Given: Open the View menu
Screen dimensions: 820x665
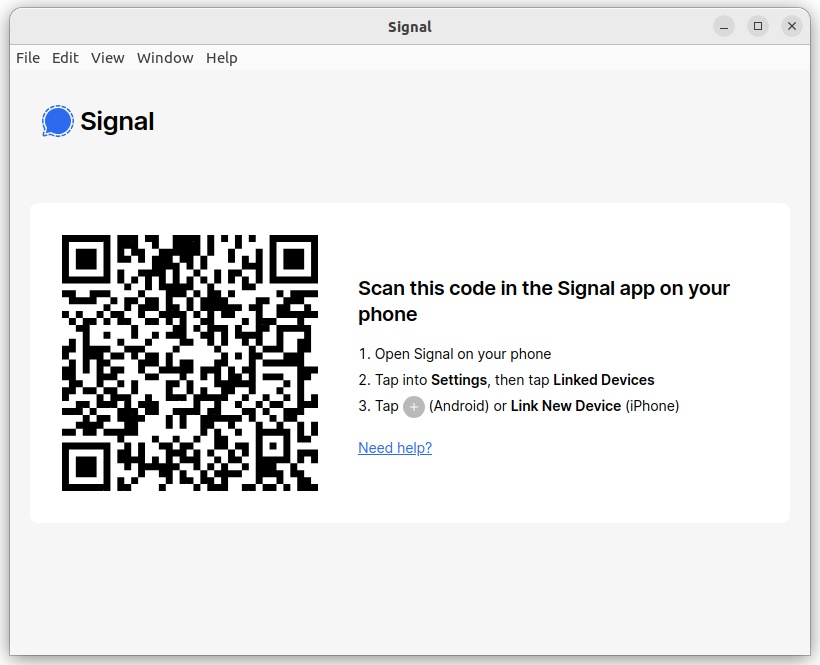Looking at the screenshot, I should coord(108,58).
